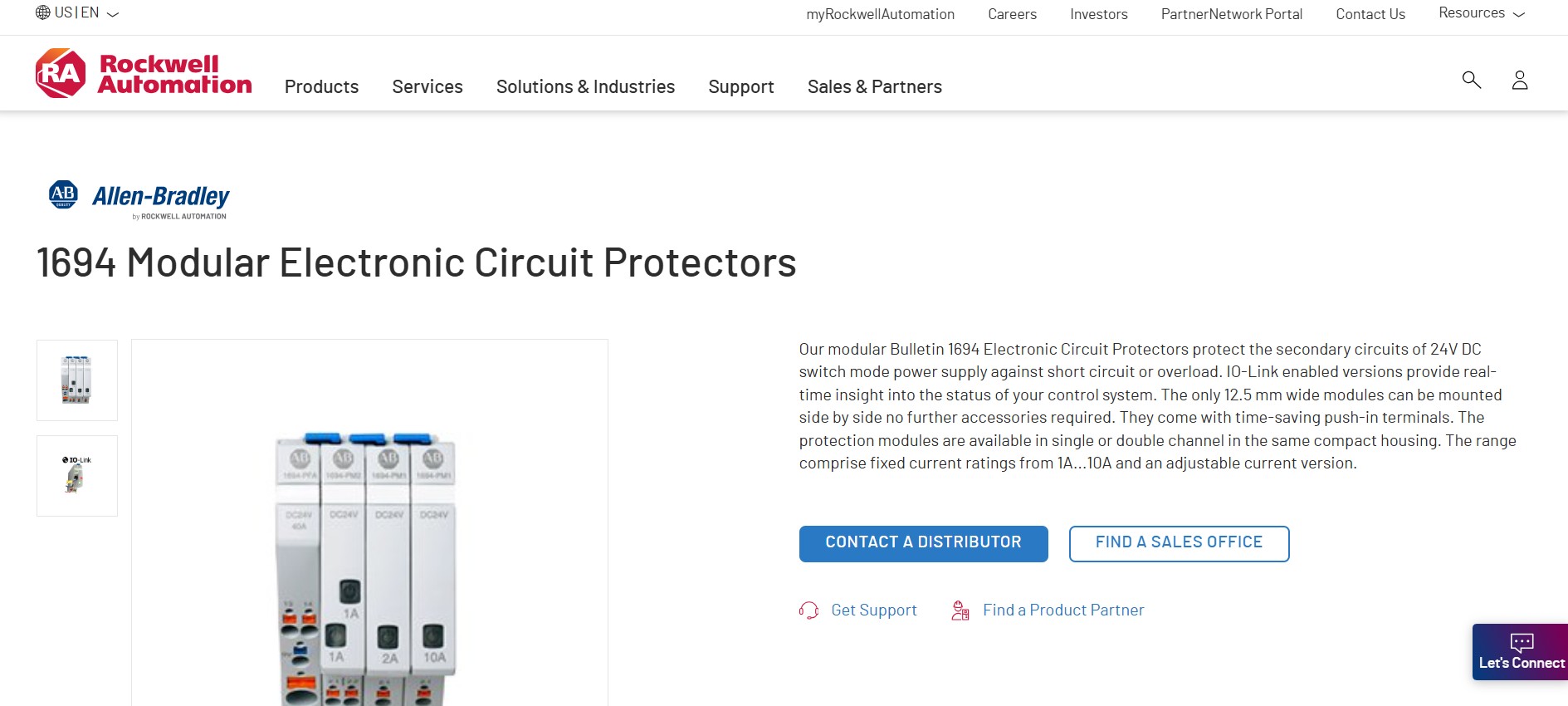Image resolution: width=1568 pixels, height=706 pixels.
Task: Open the Sales & Partners menu
Action: tap(874, 86)
